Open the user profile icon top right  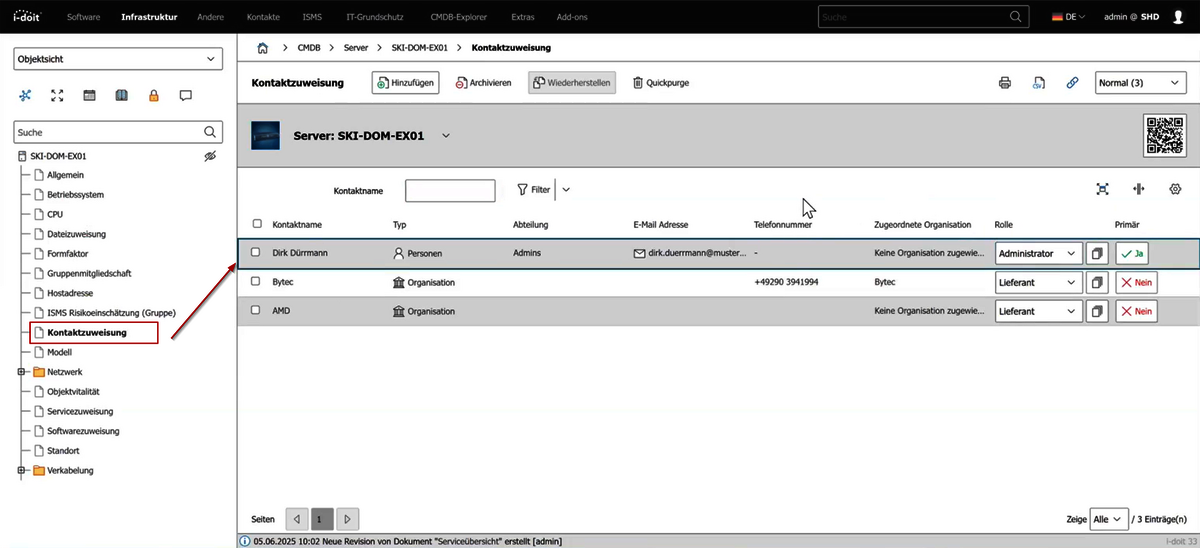coord(1180,17)
